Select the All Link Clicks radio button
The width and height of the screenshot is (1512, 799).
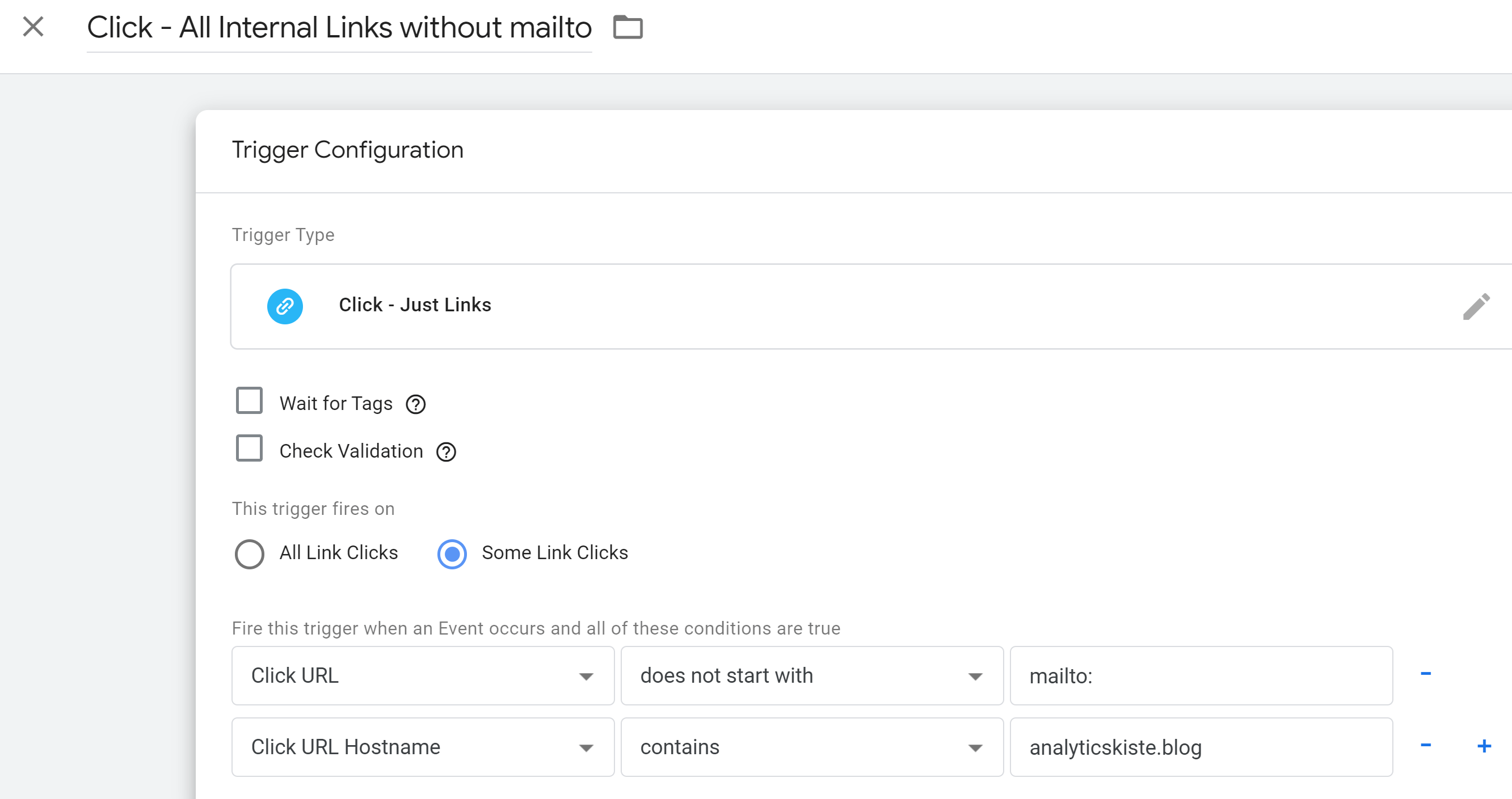tap(249, 554)
